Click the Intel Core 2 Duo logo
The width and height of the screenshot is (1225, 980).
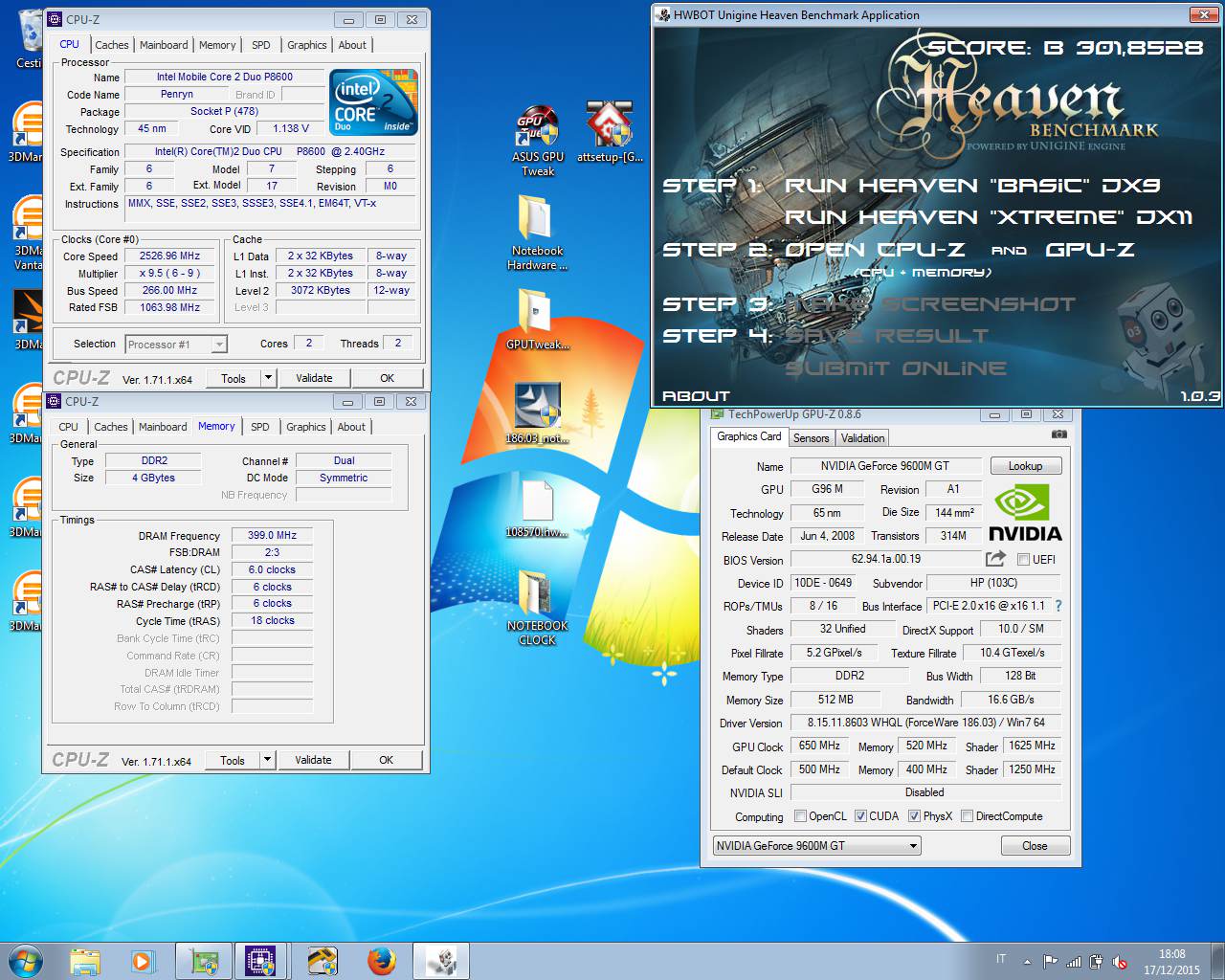[x=373, y=100]
